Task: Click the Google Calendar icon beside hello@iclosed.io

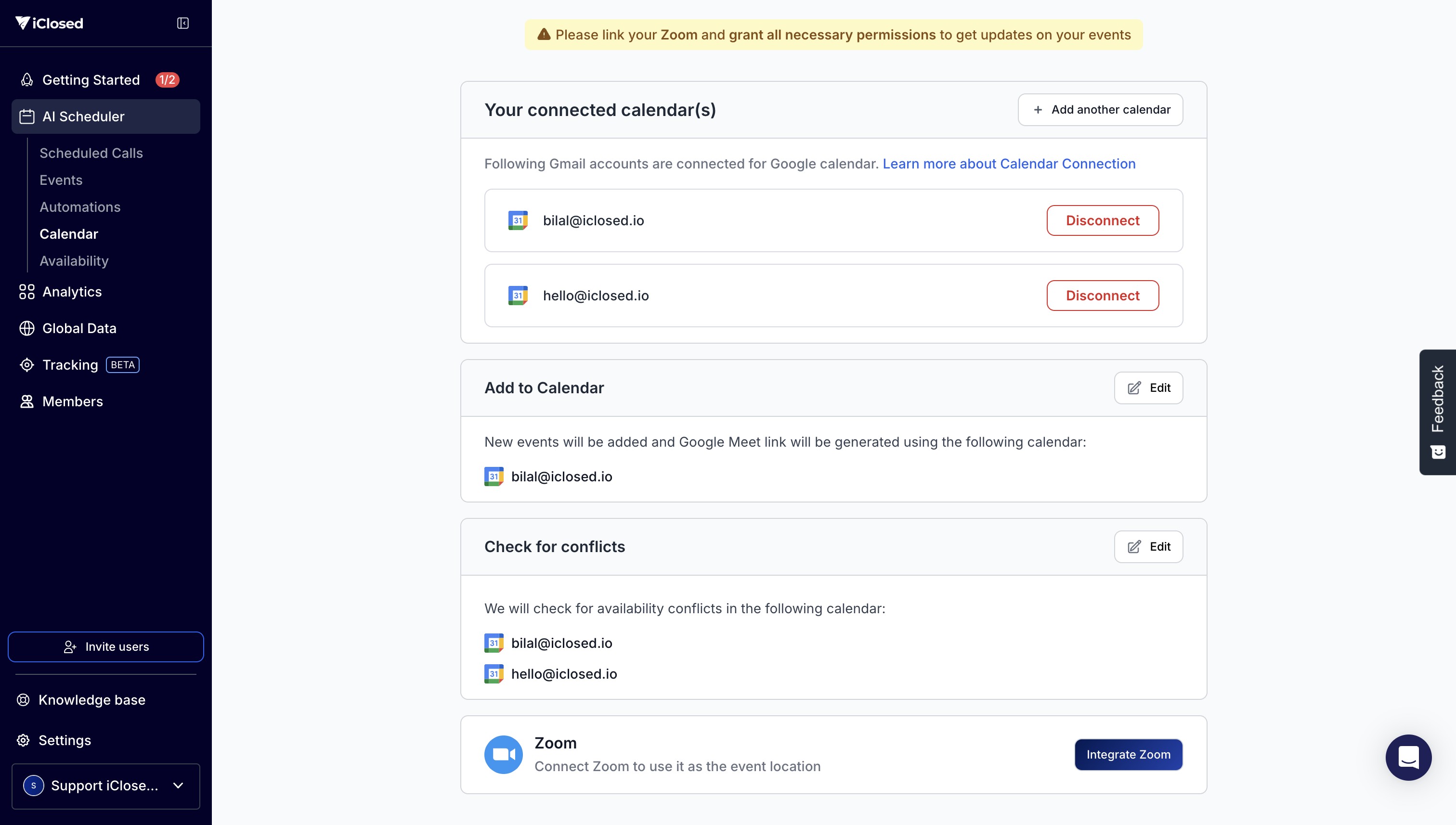Action: (518, 296)
